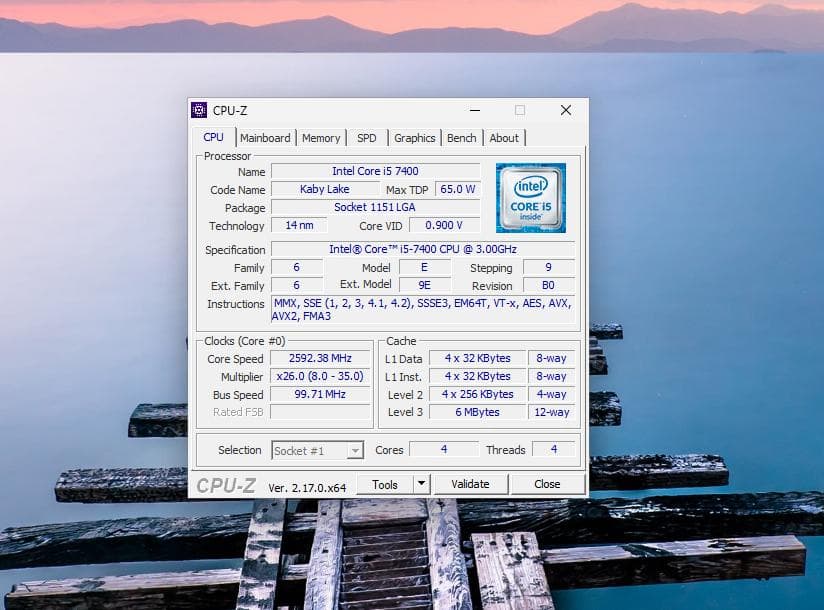Screen dimensions: 824x610
Task: Open the Graphics tab
Action: pyautogui.click(x=414, y=137)
